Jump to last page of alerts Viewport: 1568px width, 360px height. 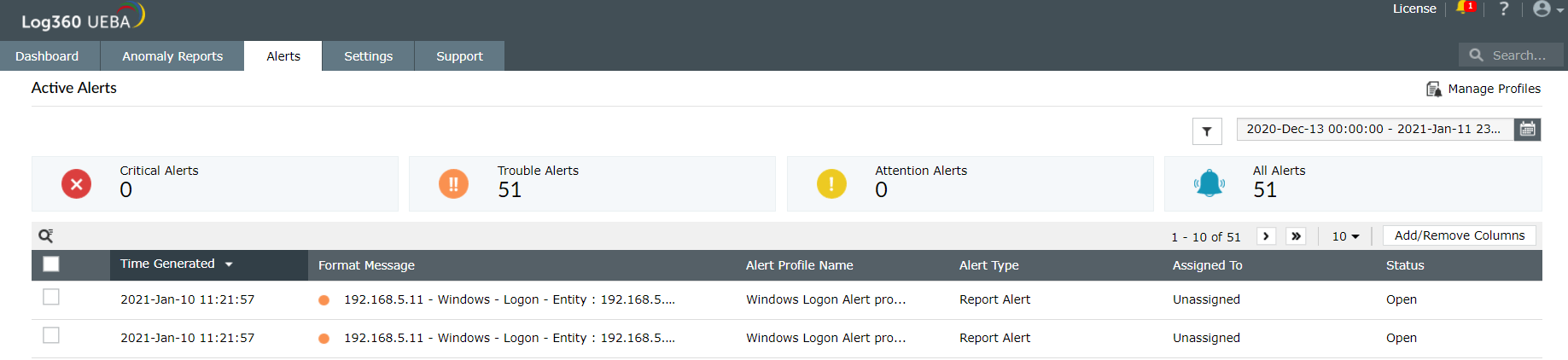pos(1296,236)
